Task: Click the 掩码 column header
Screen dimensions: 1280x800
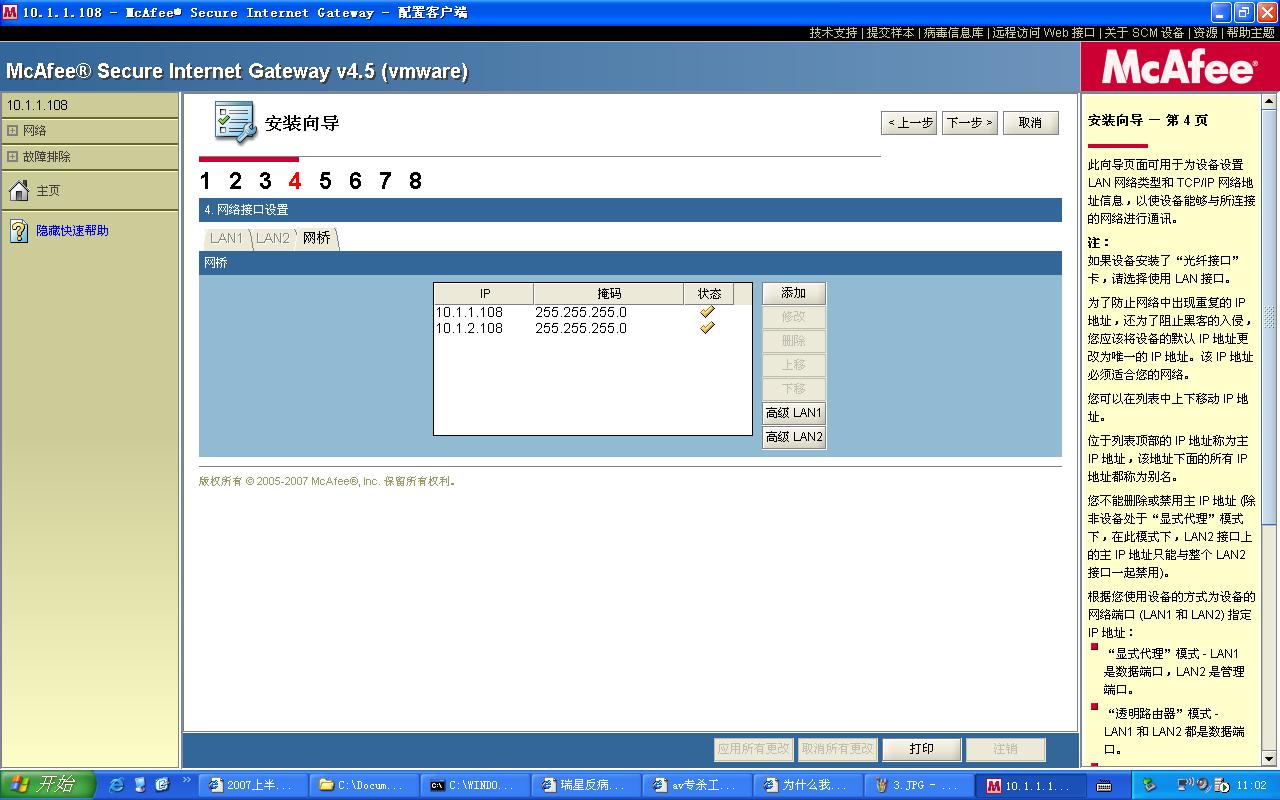Action: coord(609,293)
